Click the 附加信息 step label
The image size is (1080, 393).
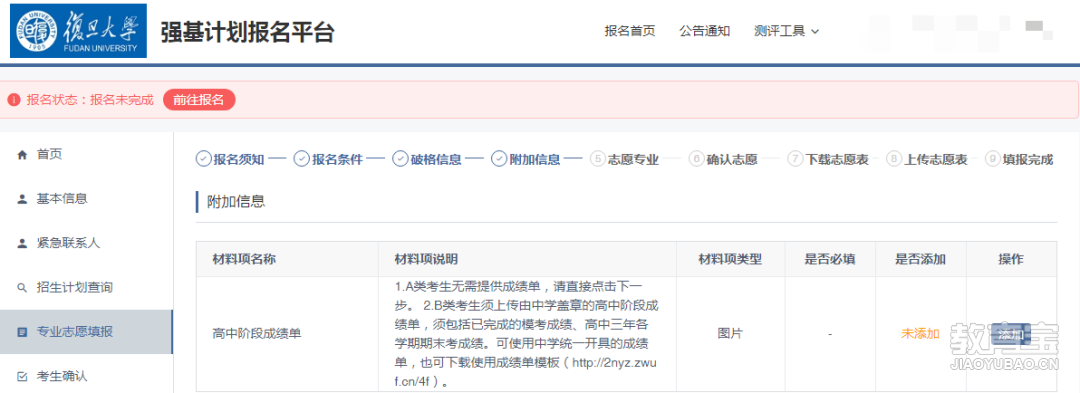tap(534, 160)
